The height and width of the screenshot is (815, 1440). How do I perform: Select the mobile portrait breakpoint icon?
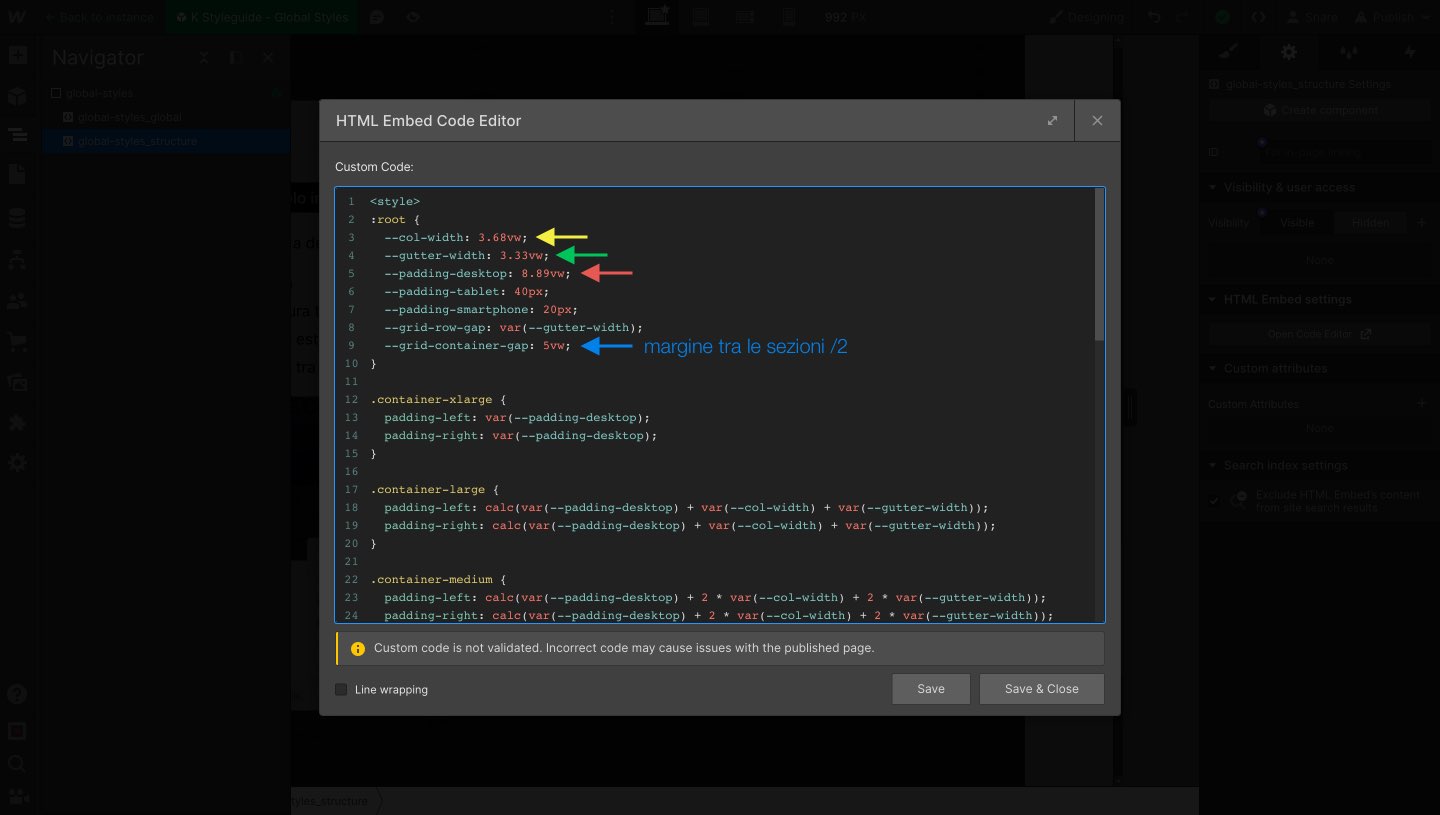coord(789,17)
